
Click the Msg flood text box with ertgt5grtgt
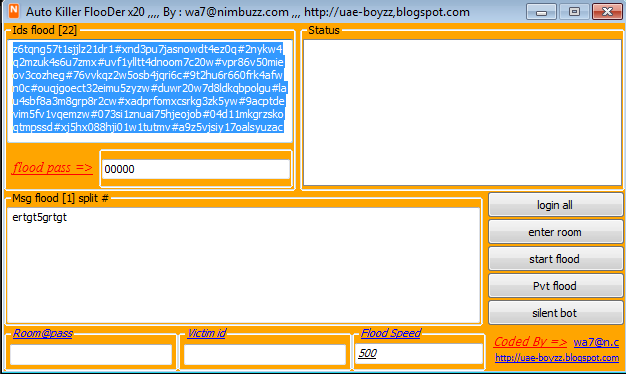[x=244, y=265]
